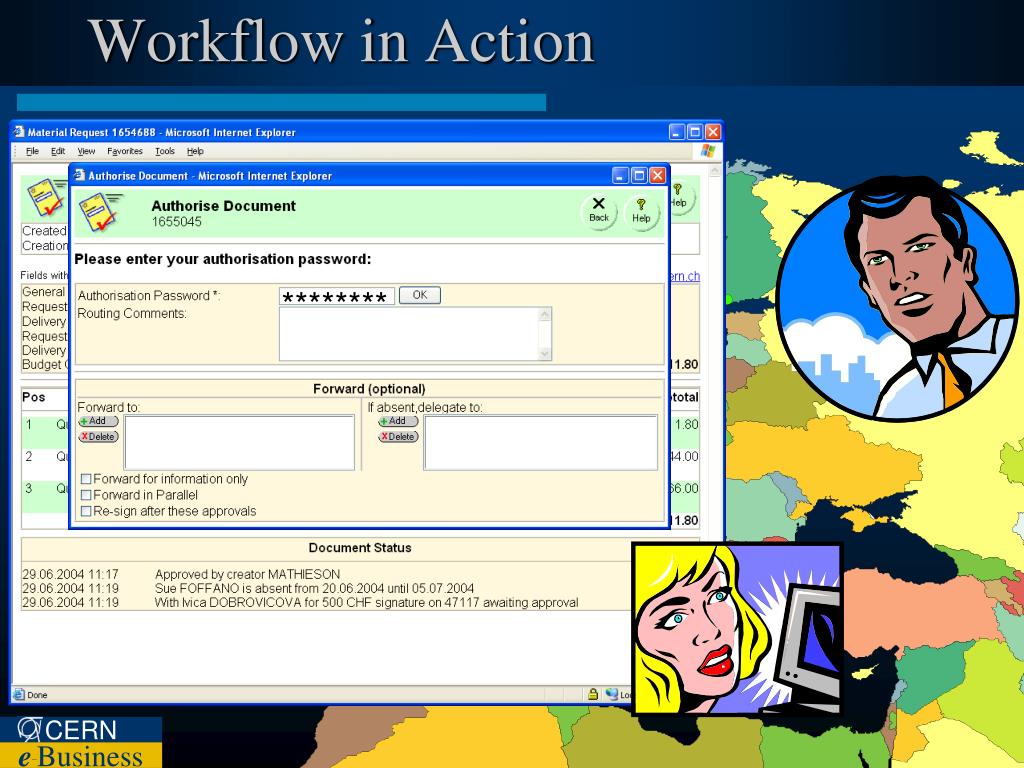This screenshot has height=768, width=1024.
Task: Click the CERN e-Business logo
Action: (80, 743)
